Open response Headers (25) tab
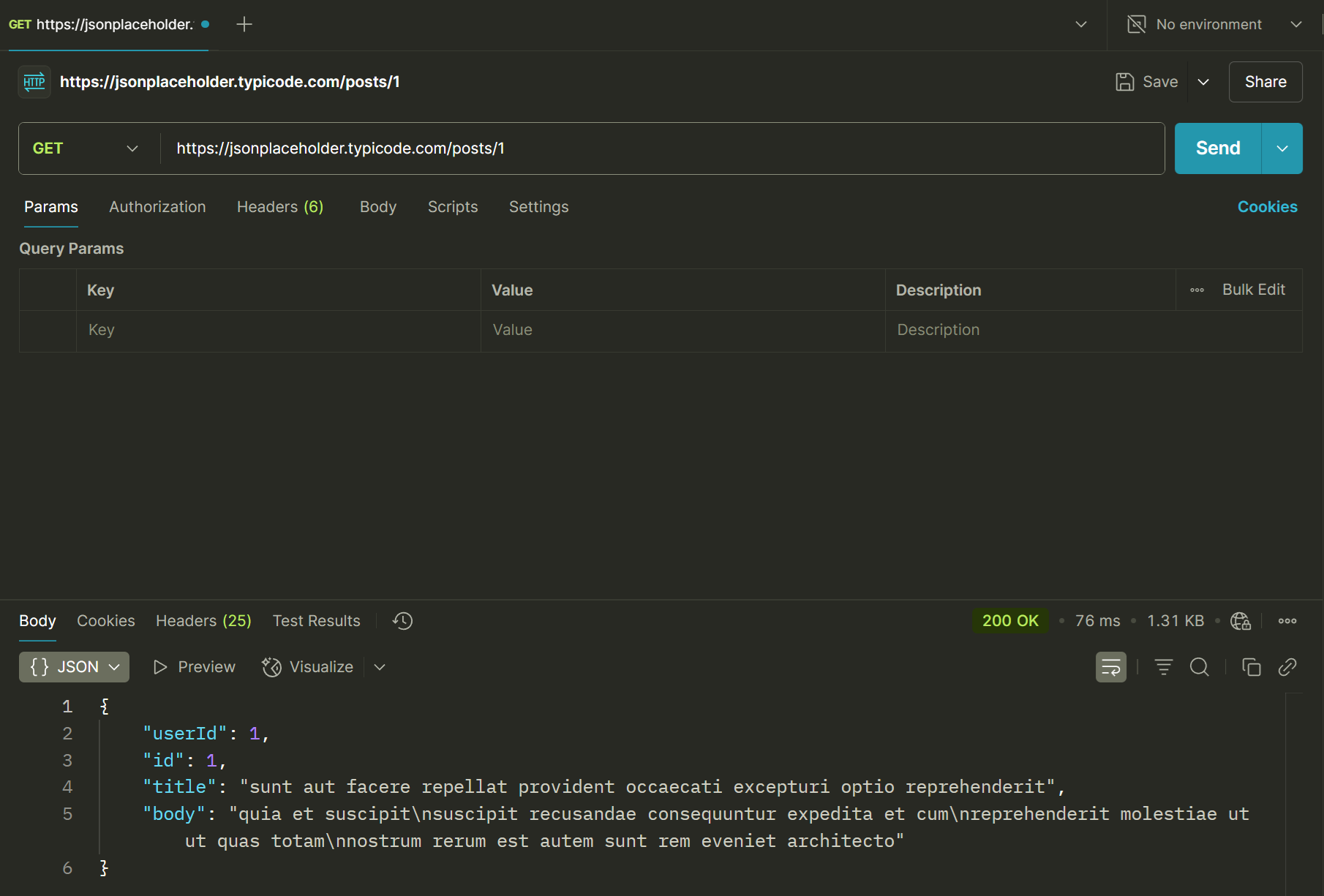This screenshot has width=1324, height=896. tap(203, 621)
